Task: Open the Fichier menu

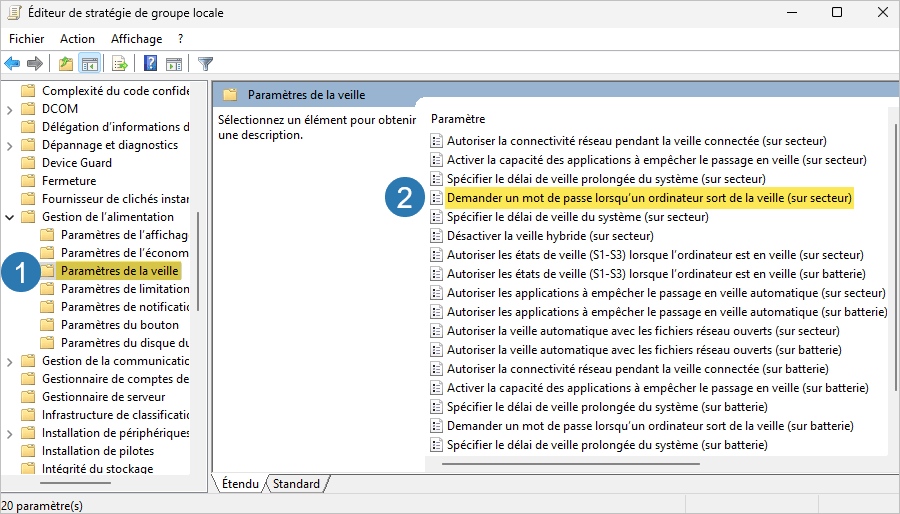Action: [x=27, y=39]
